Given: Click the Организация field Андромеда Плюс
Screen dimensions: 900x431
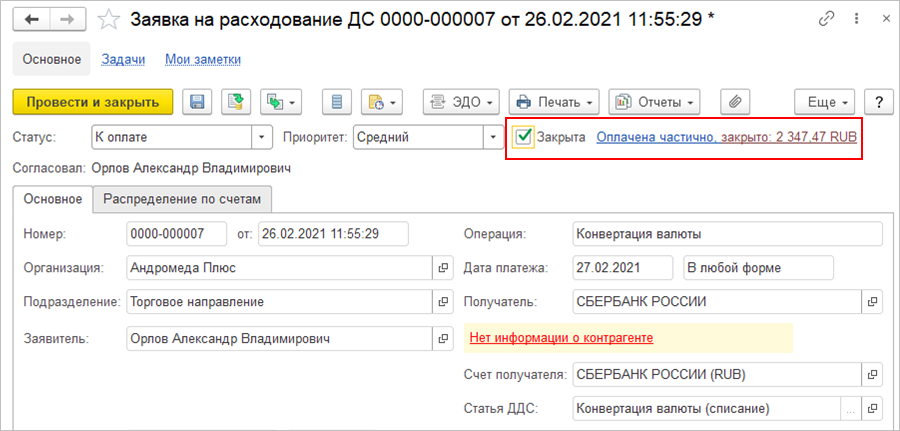Looking at the screenshot, I should (x=278, y=267).
